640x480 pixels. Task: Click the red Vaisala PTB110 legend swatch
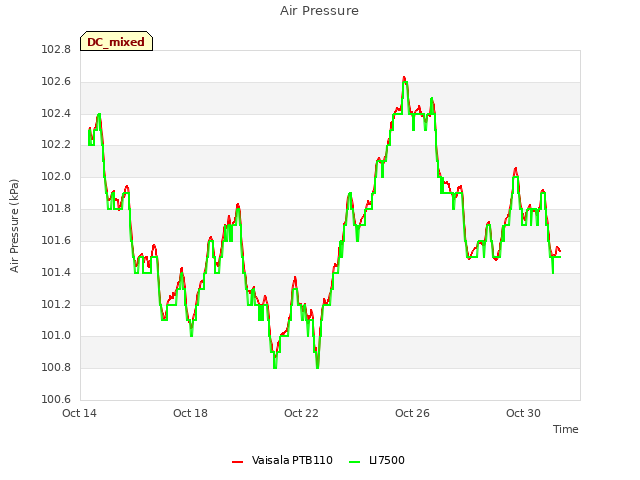pyautogui.click(x=238, y=462)
